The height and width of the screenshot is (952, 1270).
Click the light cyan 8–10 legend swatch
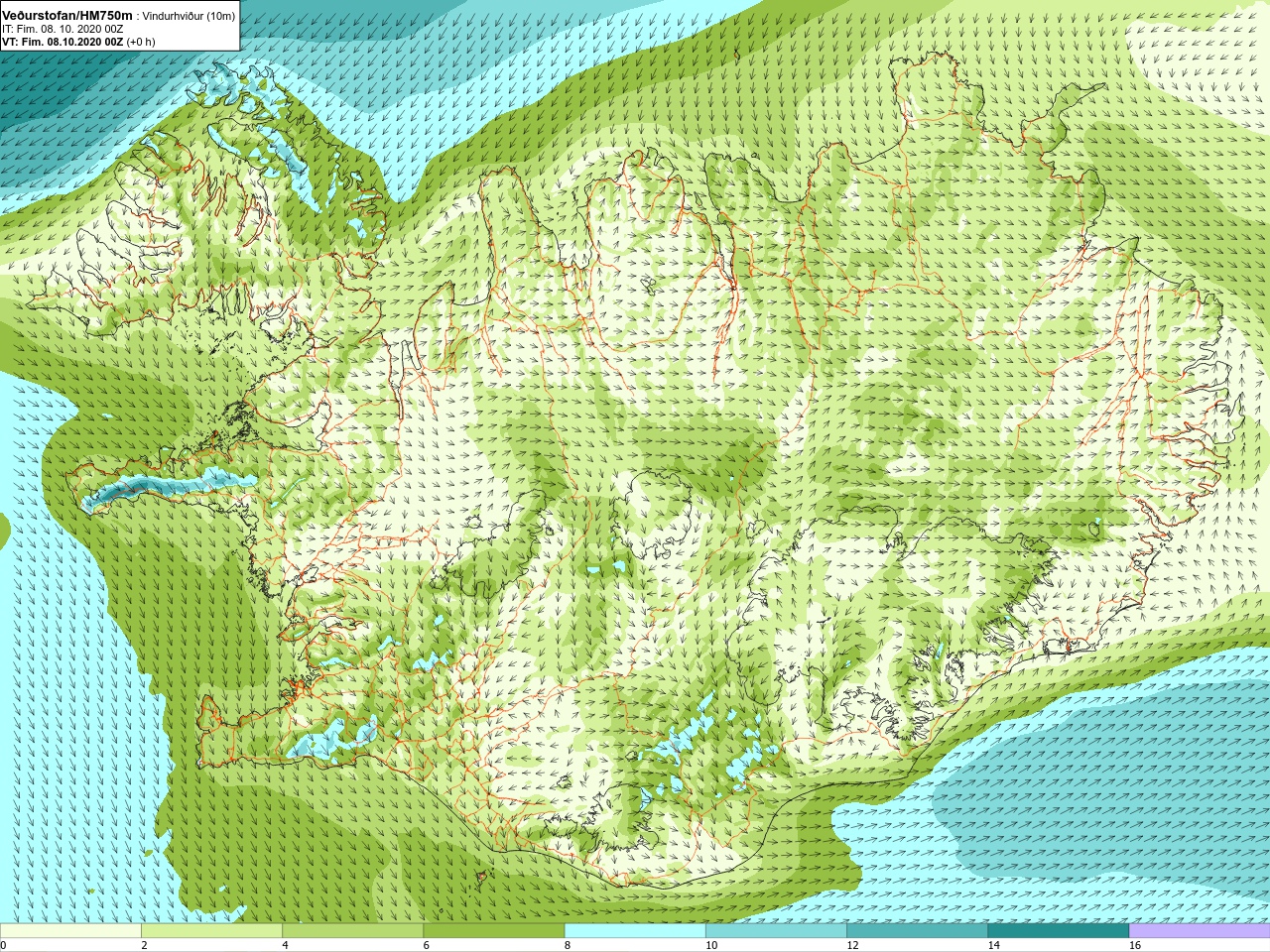click(635, 931)
